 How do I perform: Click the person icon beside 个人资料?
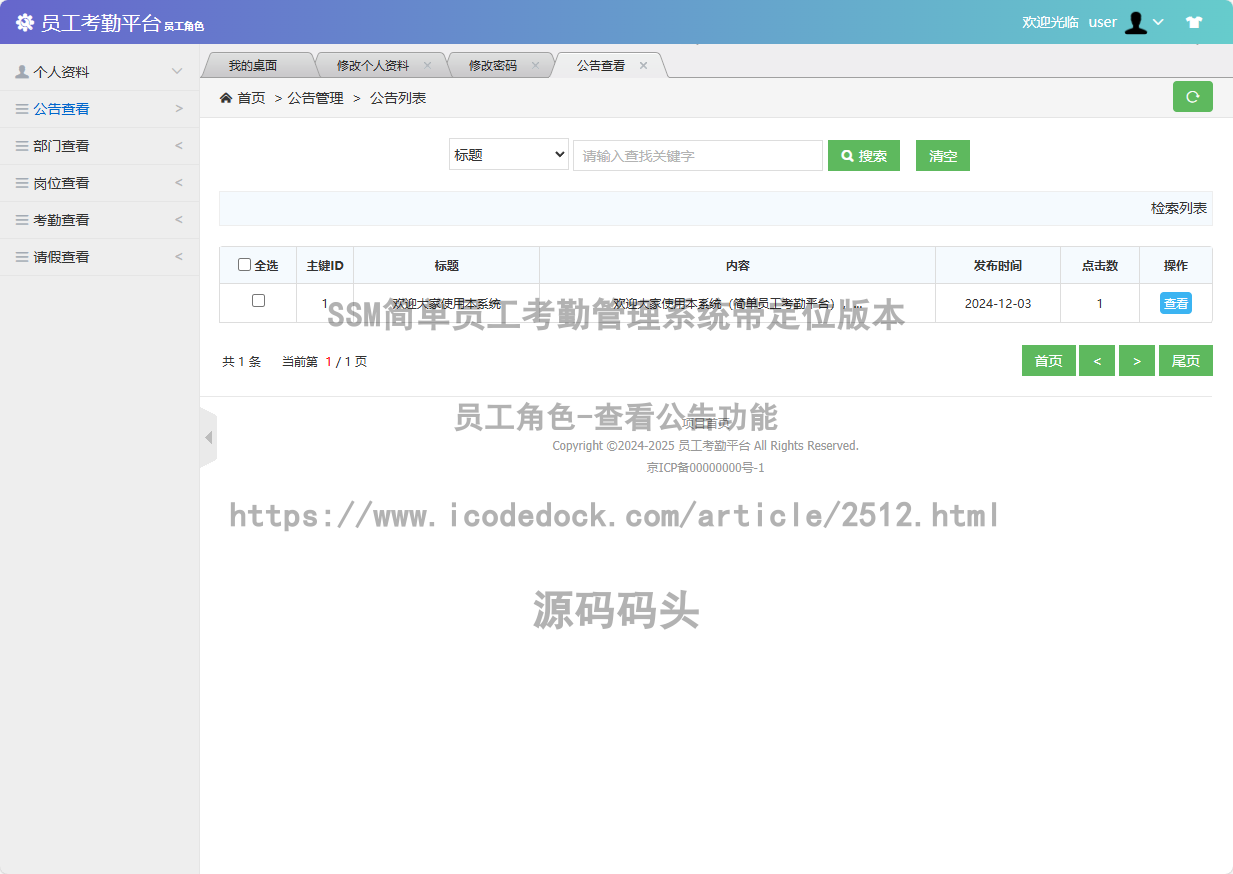coord(22,72)
